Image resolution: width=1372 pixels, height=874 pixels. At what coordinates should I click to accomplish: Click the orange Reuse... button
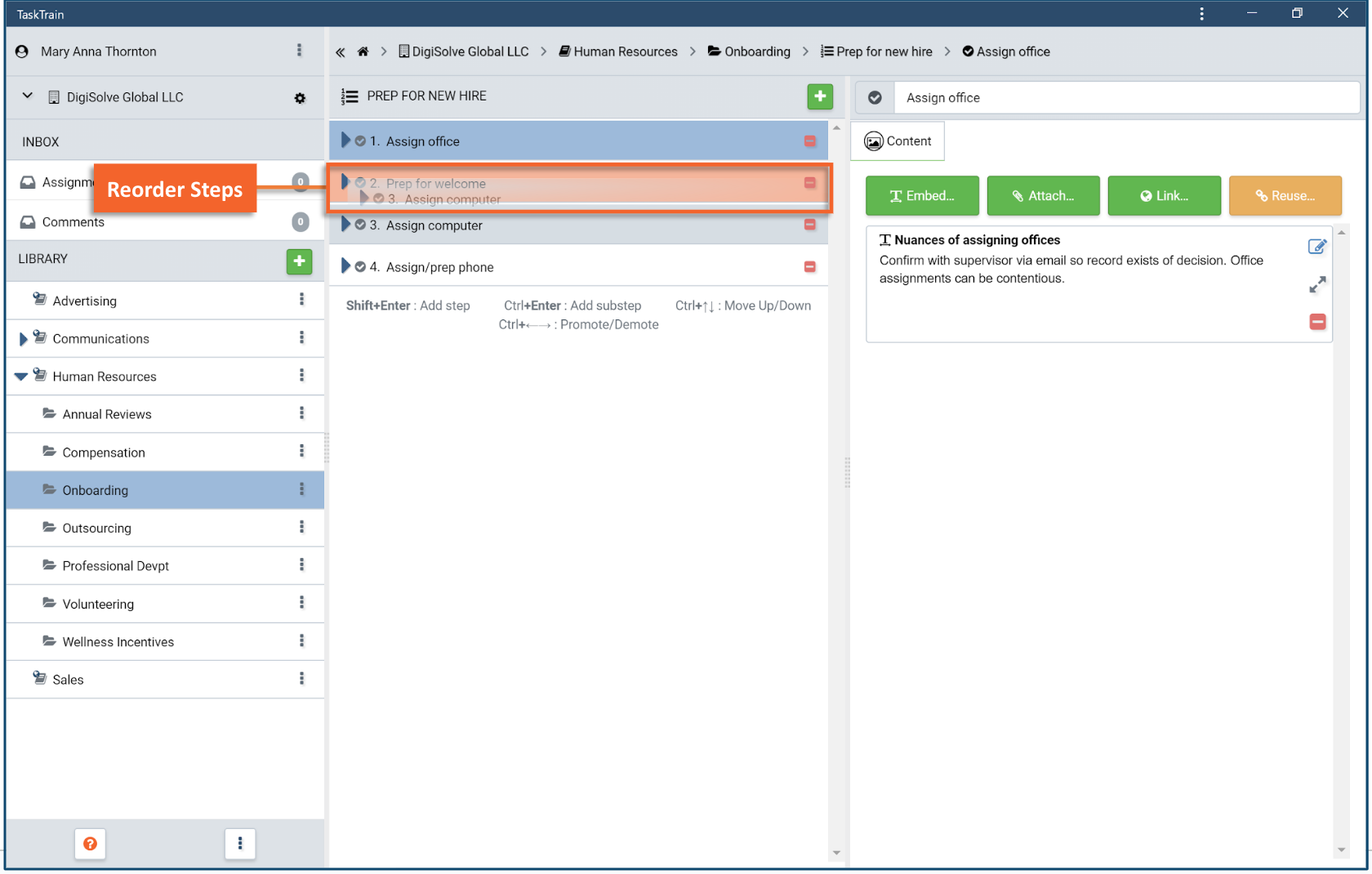pos(1285,196)
